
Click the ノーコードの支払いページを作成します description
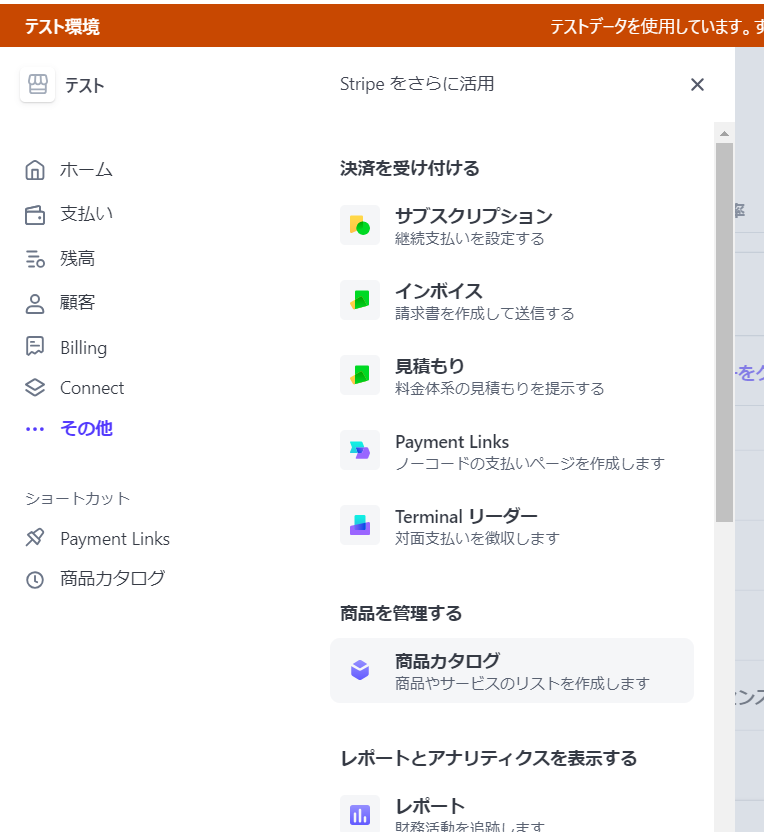pyautogui.click(x=529, y=464)
